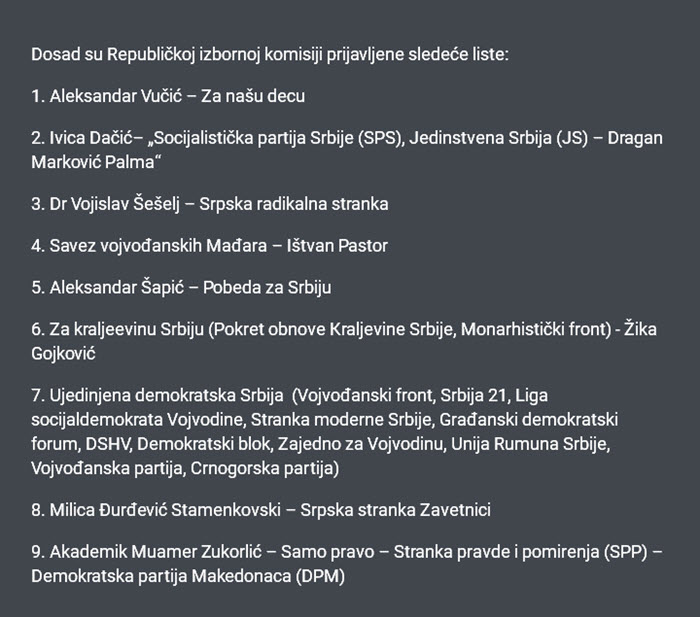The image size is (700, 617).
Task: Click 'Demokratska partija Makedonaca (DPM)' text
Action: pos(188,576)
